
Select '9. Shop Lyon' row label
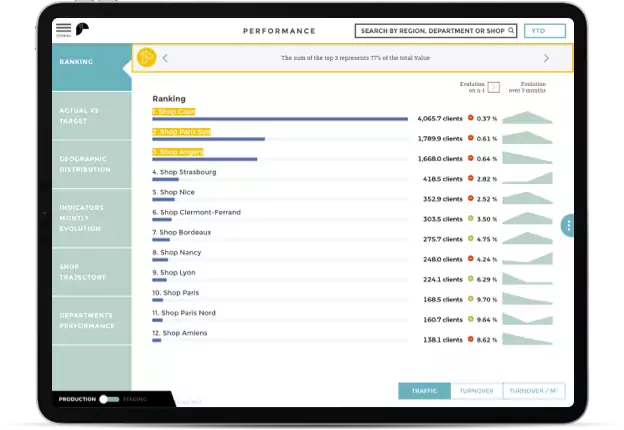(174, 272)
